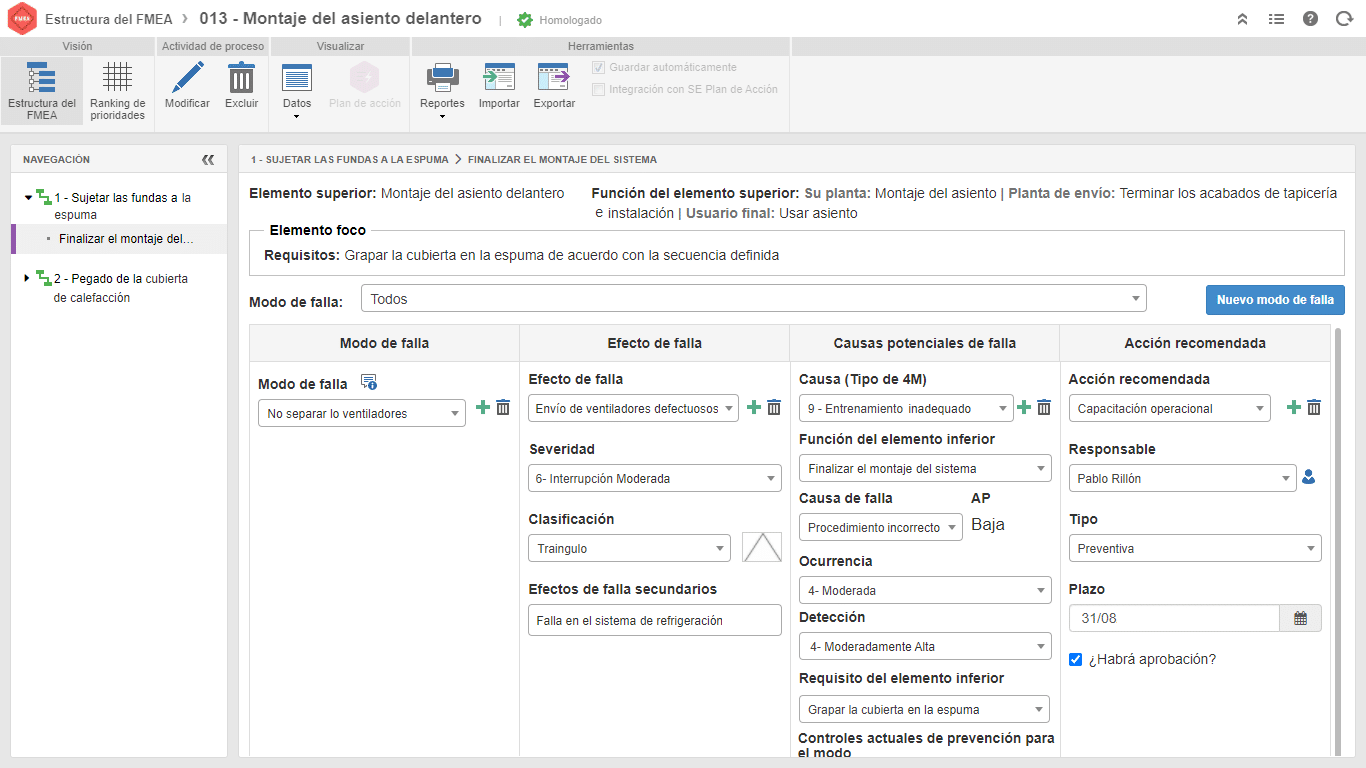Viewport: 1366px width, 768px height.
Task: Open Ranking de prioridades view
Action: 117,91
